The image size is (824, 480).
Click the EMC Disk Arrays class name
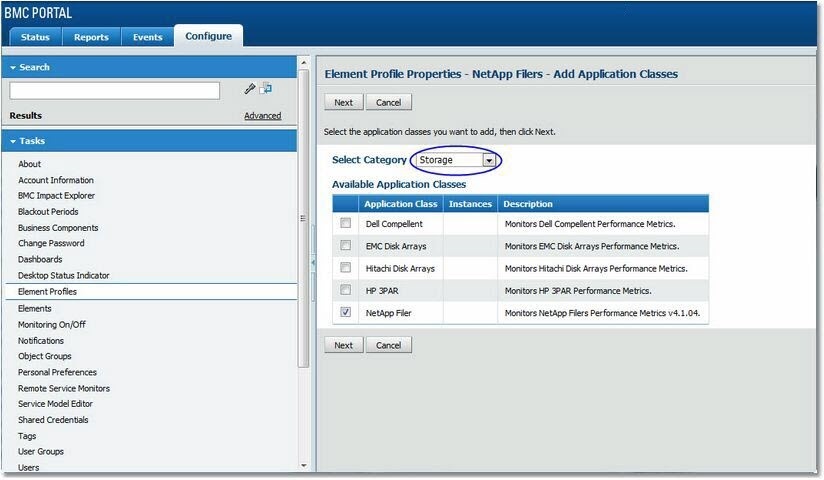(x=396, y=246)
